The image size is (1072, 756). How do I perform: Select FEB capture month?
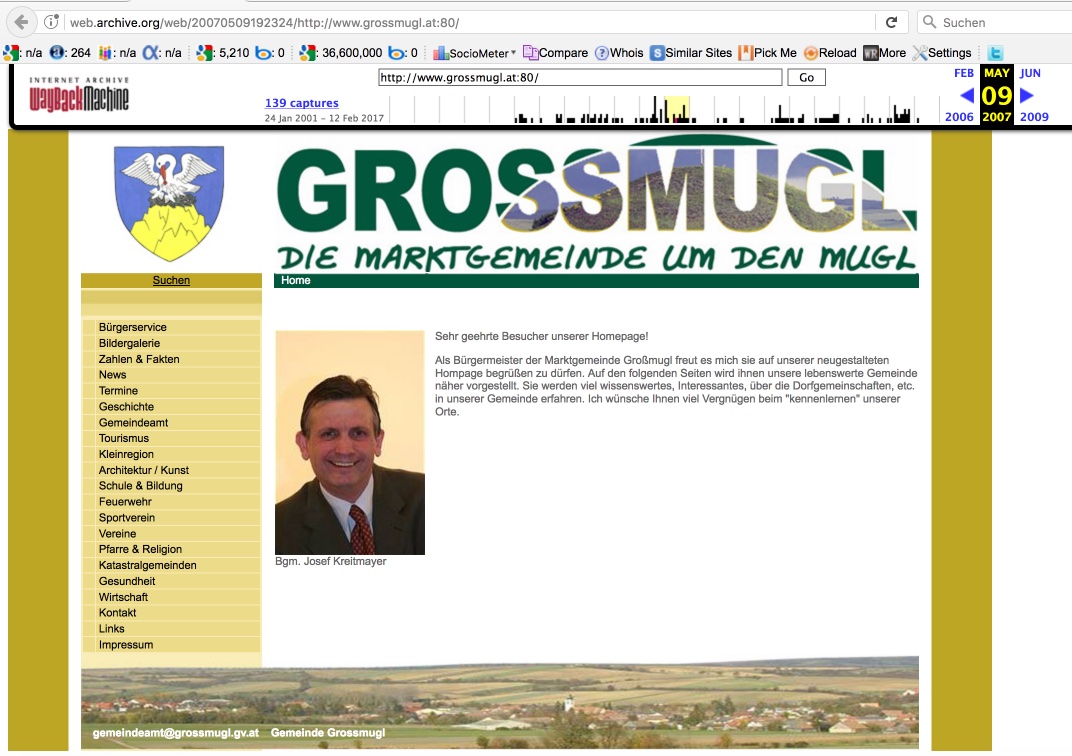(x=964, y=73)
